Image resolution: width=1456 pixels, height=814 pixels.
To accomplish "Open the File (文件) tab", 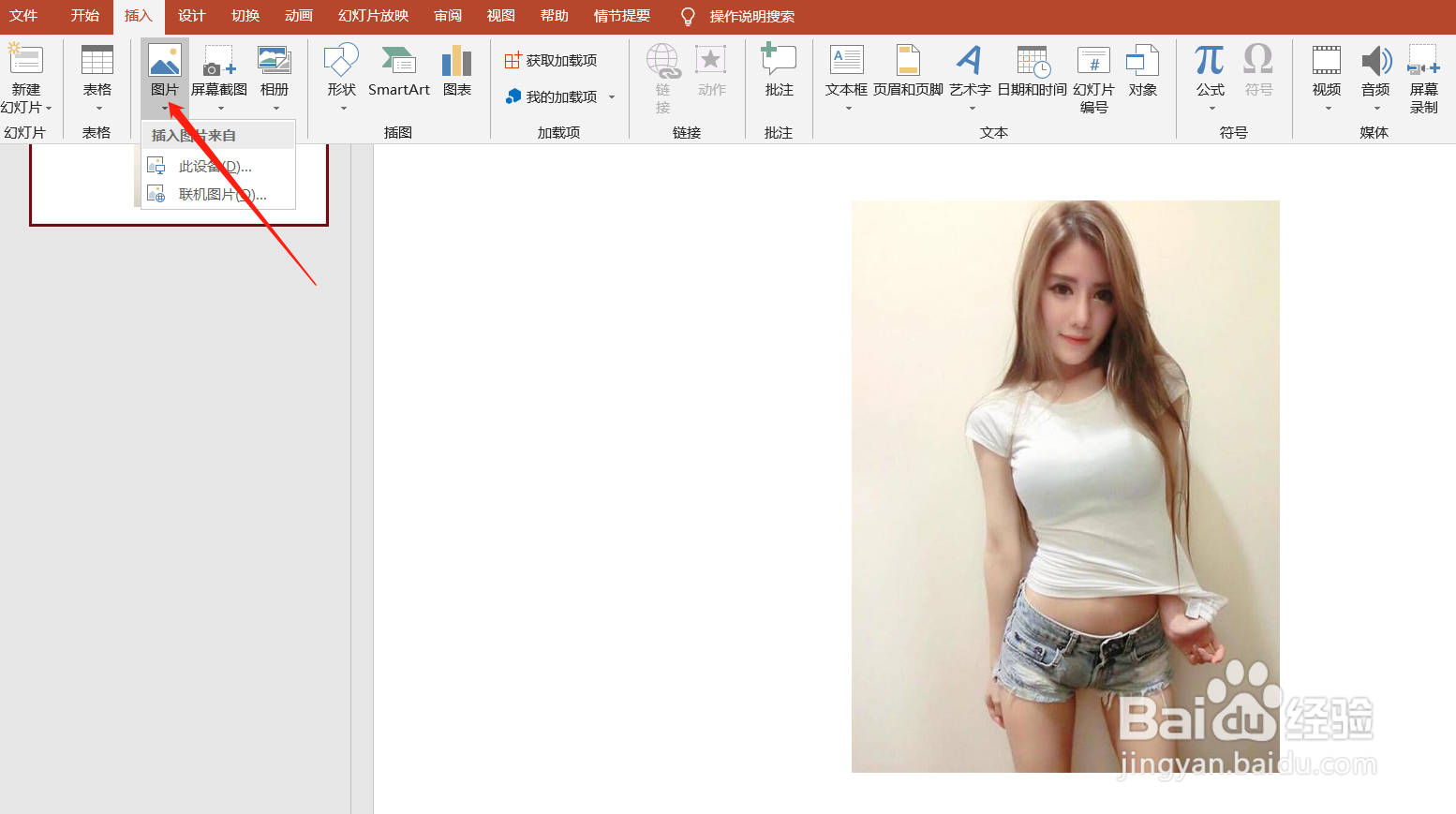I will coord(23,16).
